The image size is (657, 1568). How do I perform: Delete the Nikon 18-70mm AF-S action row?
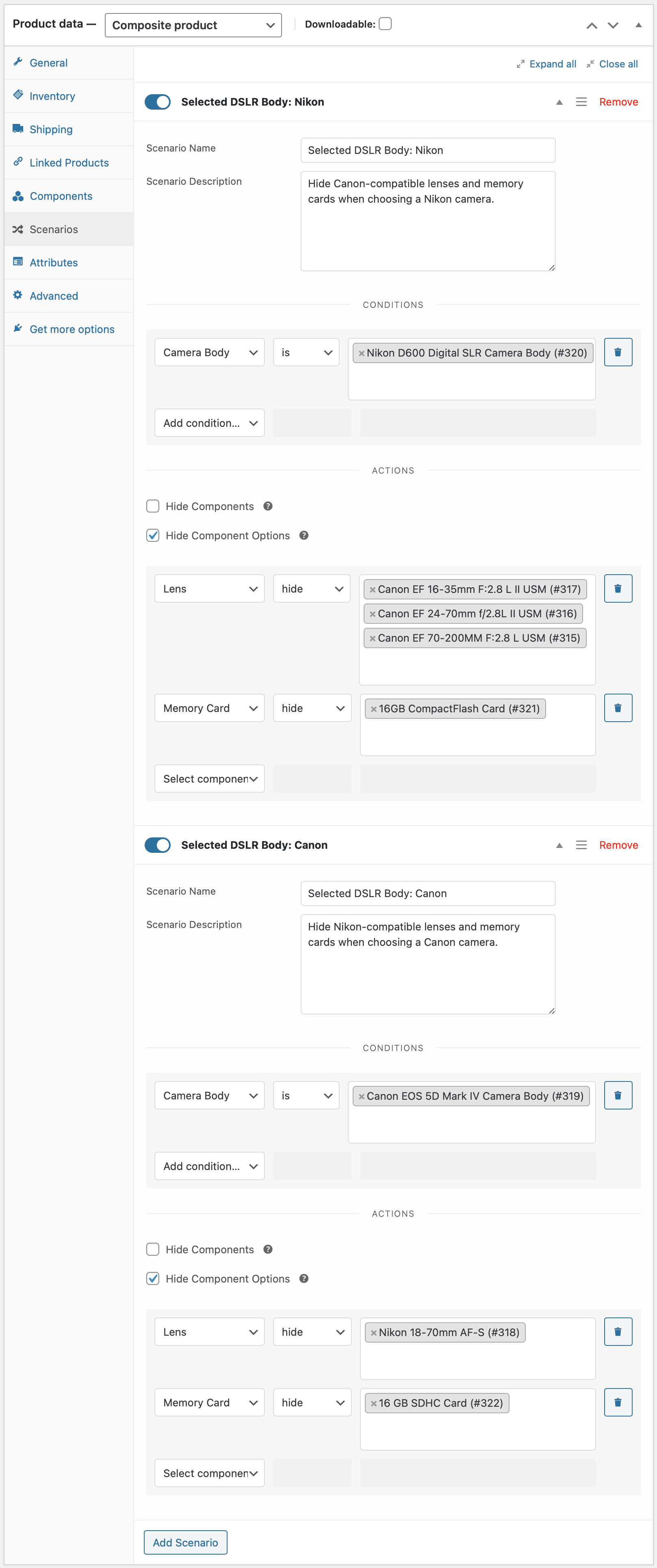[x=618, y=1331]
